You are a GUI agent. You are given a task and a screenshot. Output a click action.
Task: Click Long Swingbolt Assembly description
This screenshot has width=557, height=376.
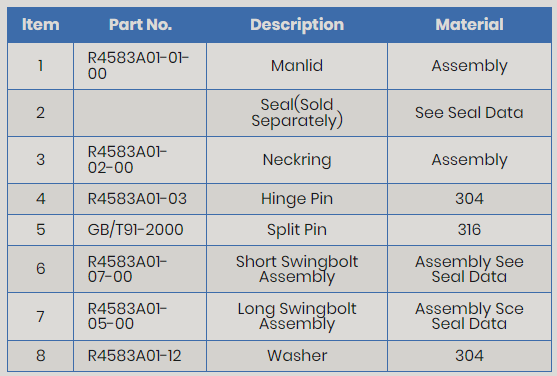coord(297,316)
